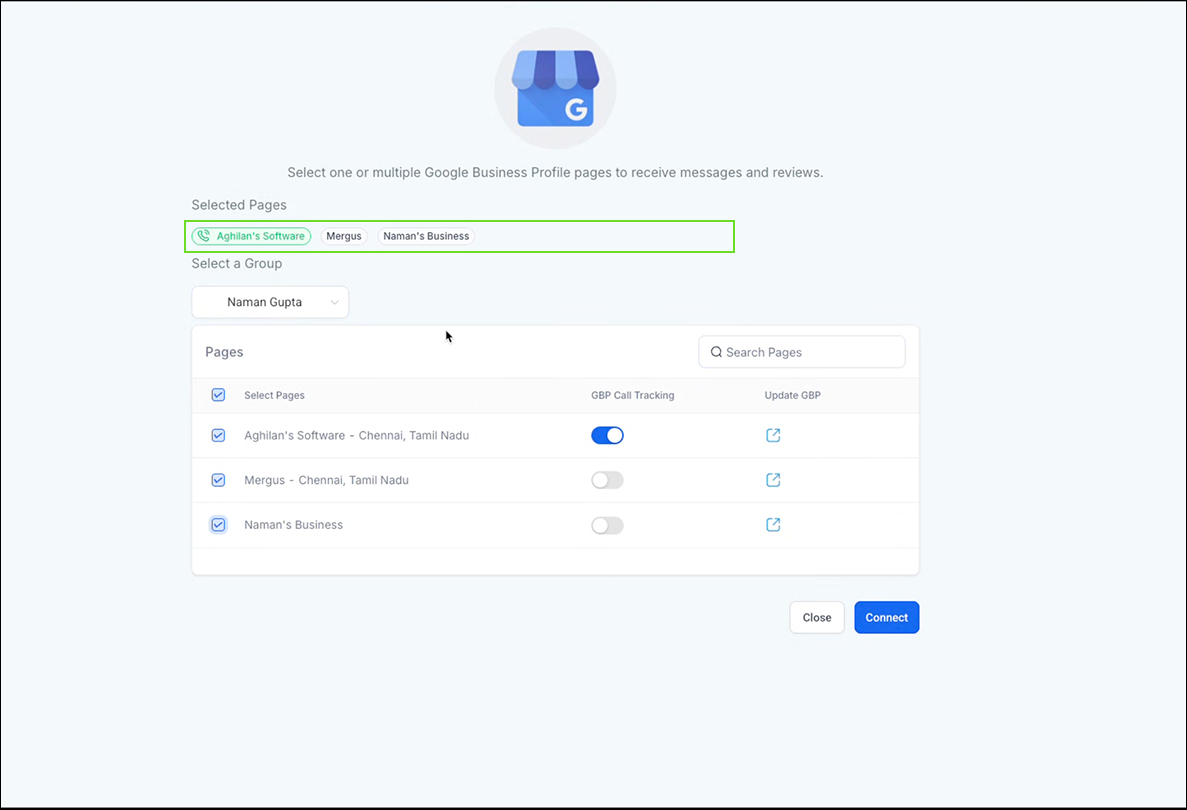Image resolution: width=1187 pixels, height=810 pixels.
Task: Click Naman's Business chip in Selected Pages
Action: tap(426, 236)
